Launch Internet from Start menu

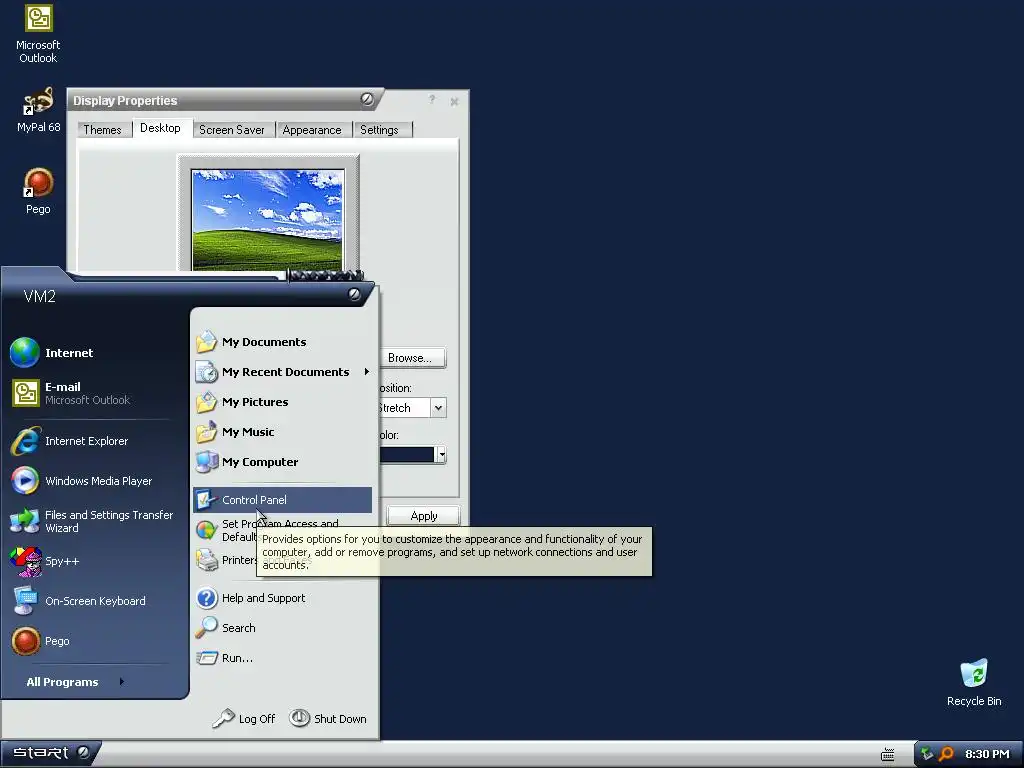pyautogui.click(x=95, y=353)
